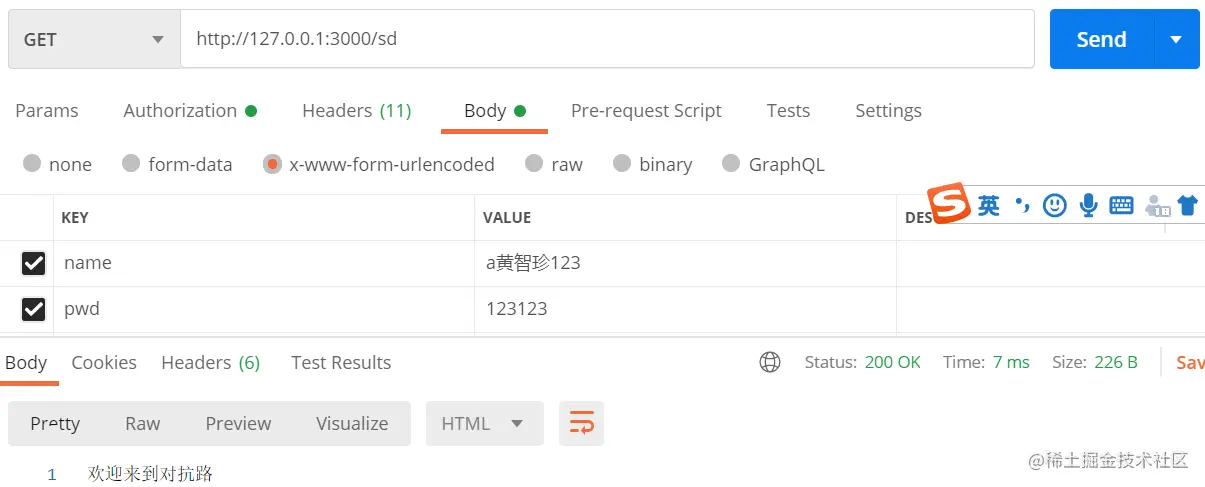Switch Sogou input language via 英 icon
Viewport: 1205px width, 487px height.
[x=988, y=205]
